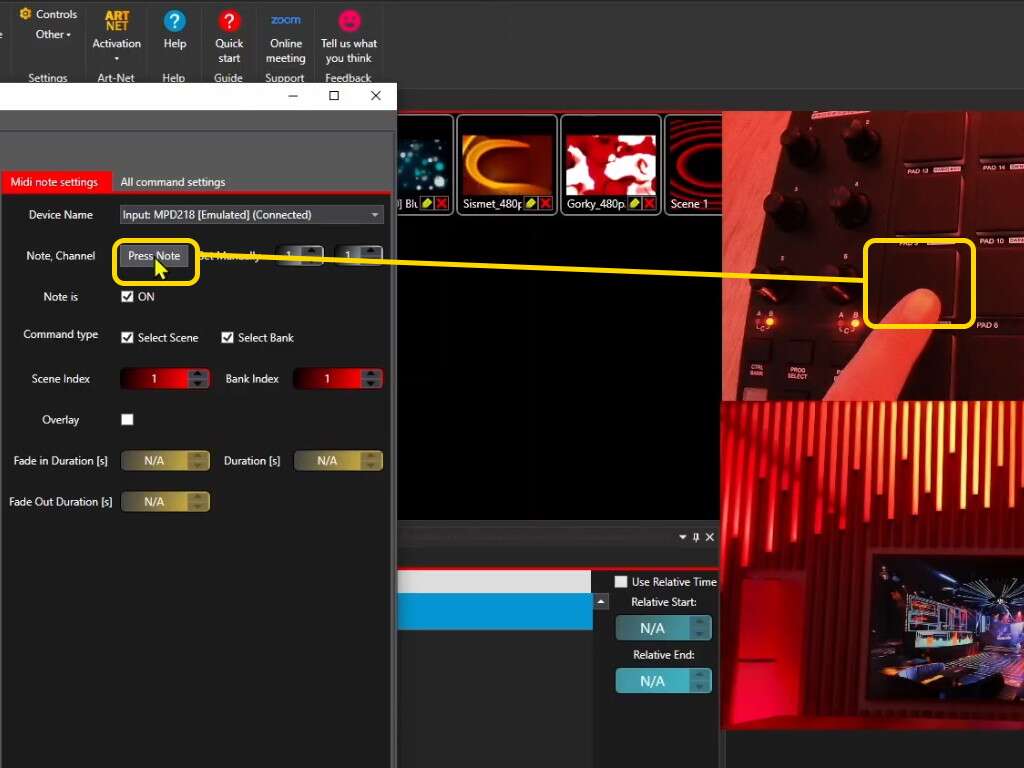Start an Online meeting via the zoom icon
The width and height of the screenshot is (1024, 768).
tap(285, 20)
